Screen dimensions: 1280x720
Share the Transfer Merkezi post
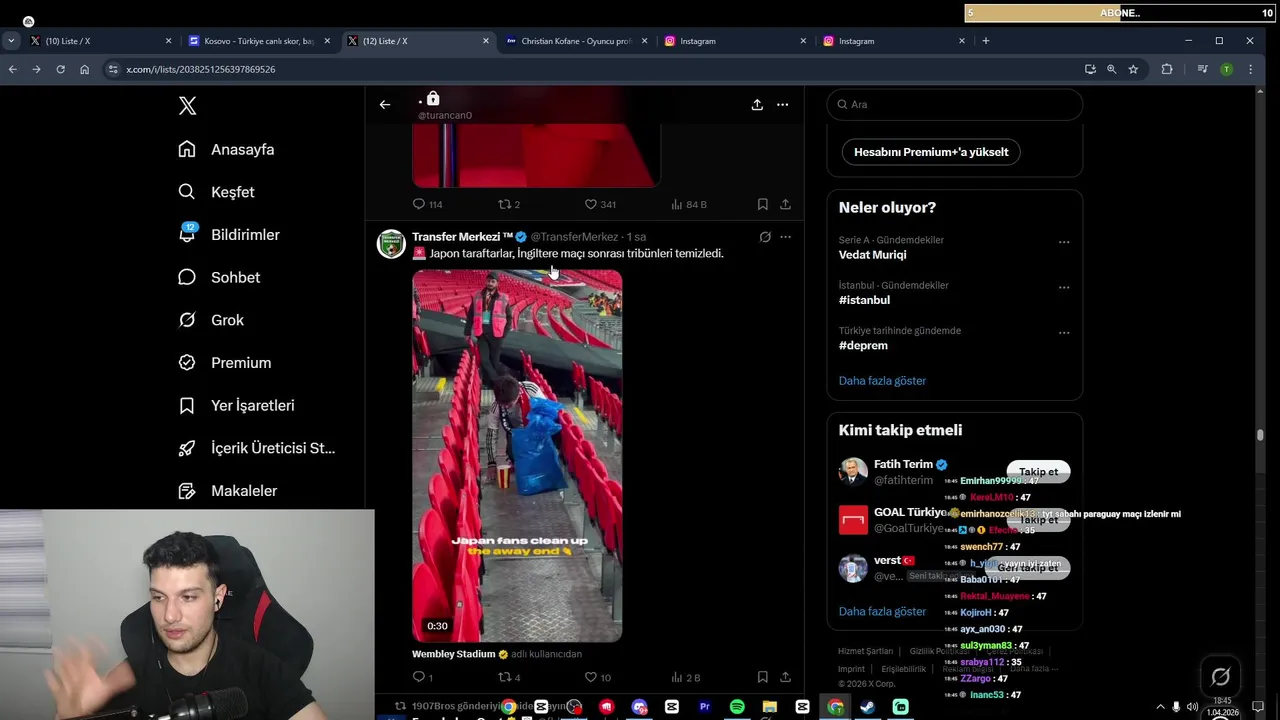[785, 677]
